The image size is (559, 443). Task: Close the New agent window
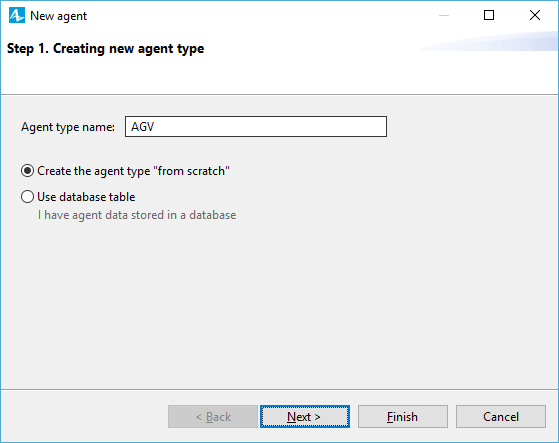[x=535, y=15]
